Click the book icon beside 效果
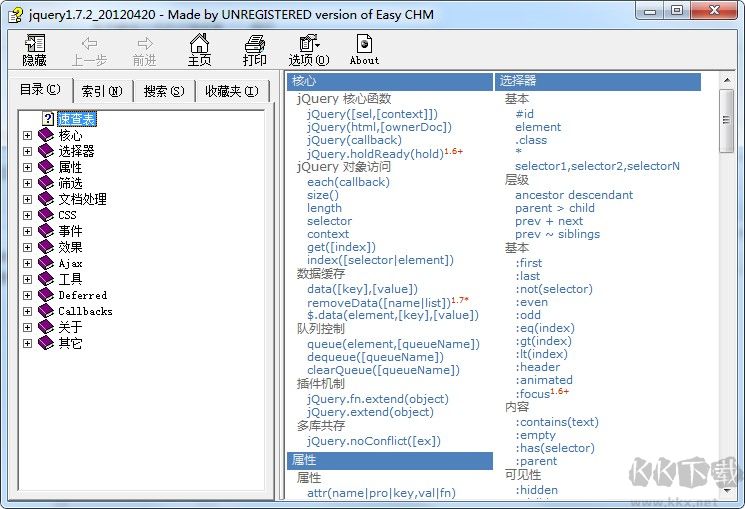Image resolution: width=745 pixels, height=509 pixels. [46, 247]
